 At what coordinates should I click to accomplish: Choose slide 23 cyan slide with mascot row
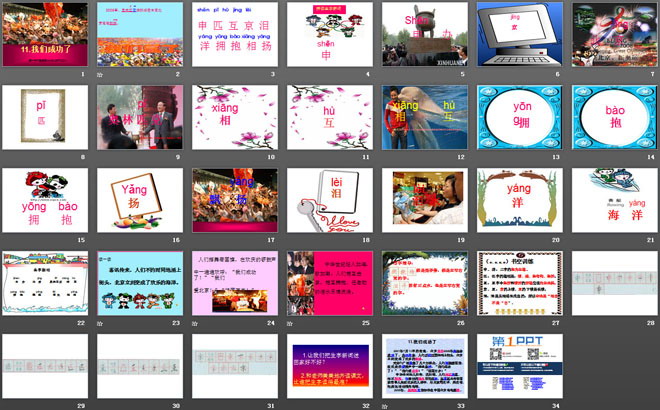140,283
